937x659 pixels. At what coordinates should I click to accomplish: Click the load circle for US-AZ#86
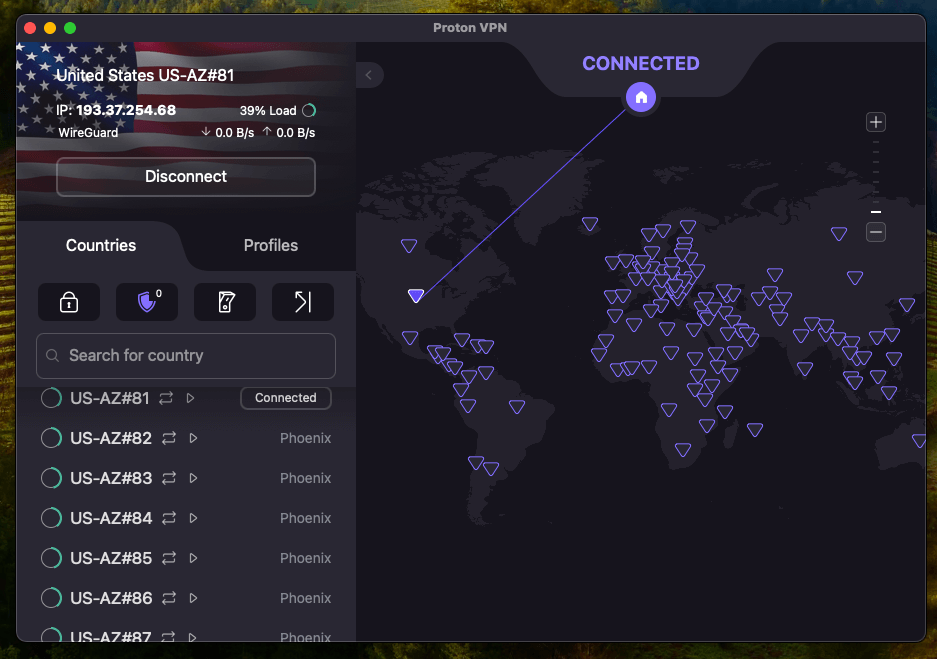coord(51,598)
